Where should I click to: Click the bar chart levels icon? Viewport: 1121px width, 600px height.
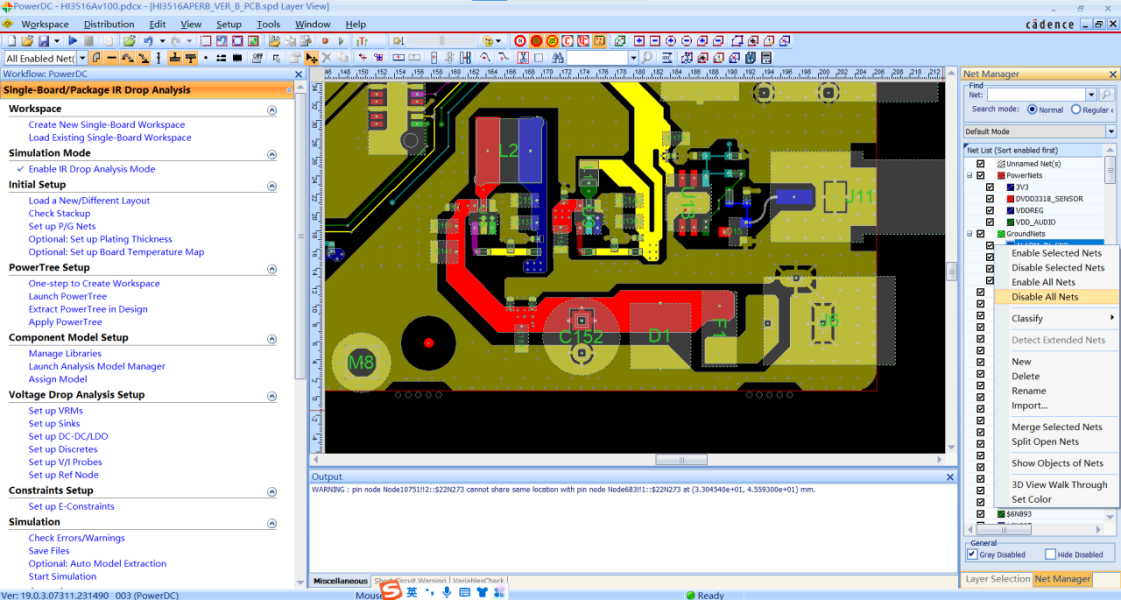362,41
